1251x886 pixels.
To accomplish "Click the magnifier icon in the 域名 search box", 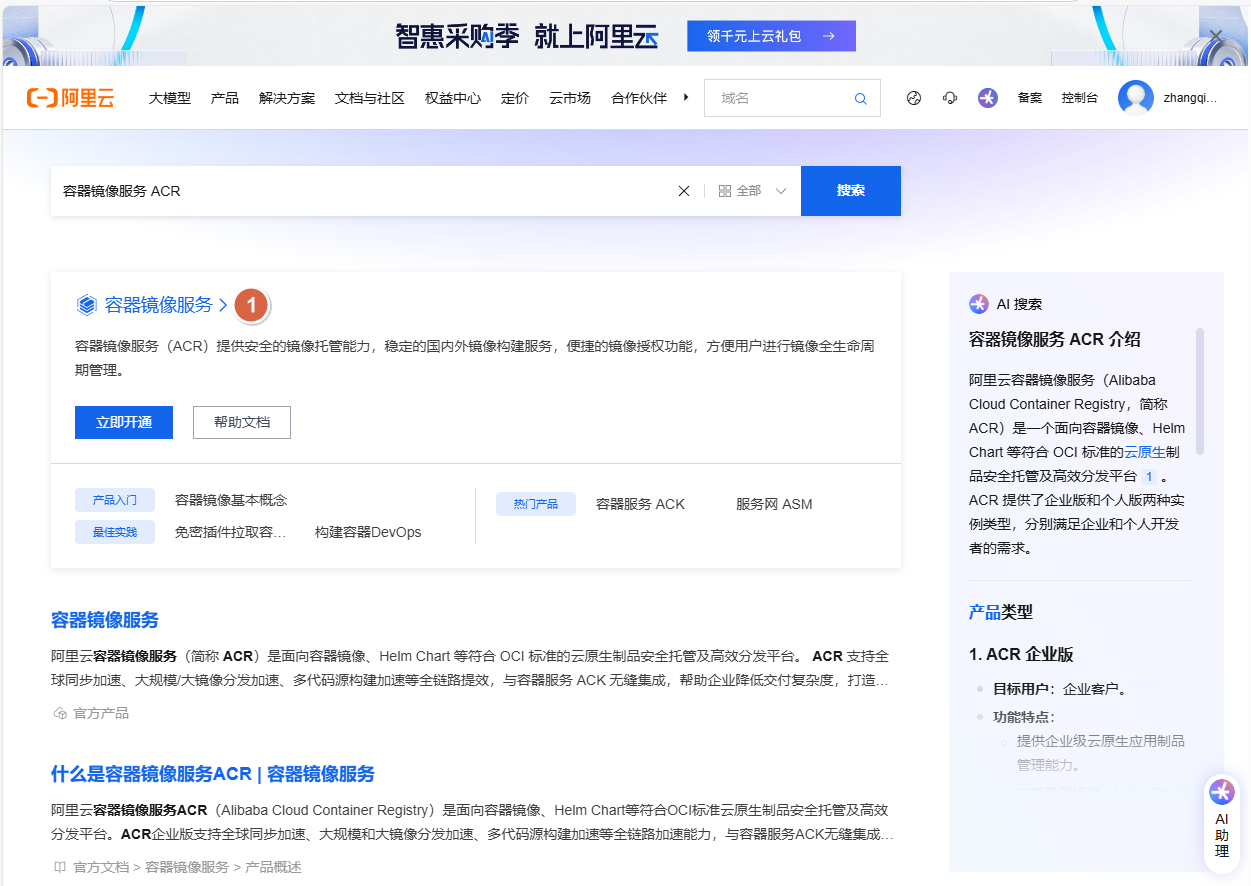I will point(860,98).
